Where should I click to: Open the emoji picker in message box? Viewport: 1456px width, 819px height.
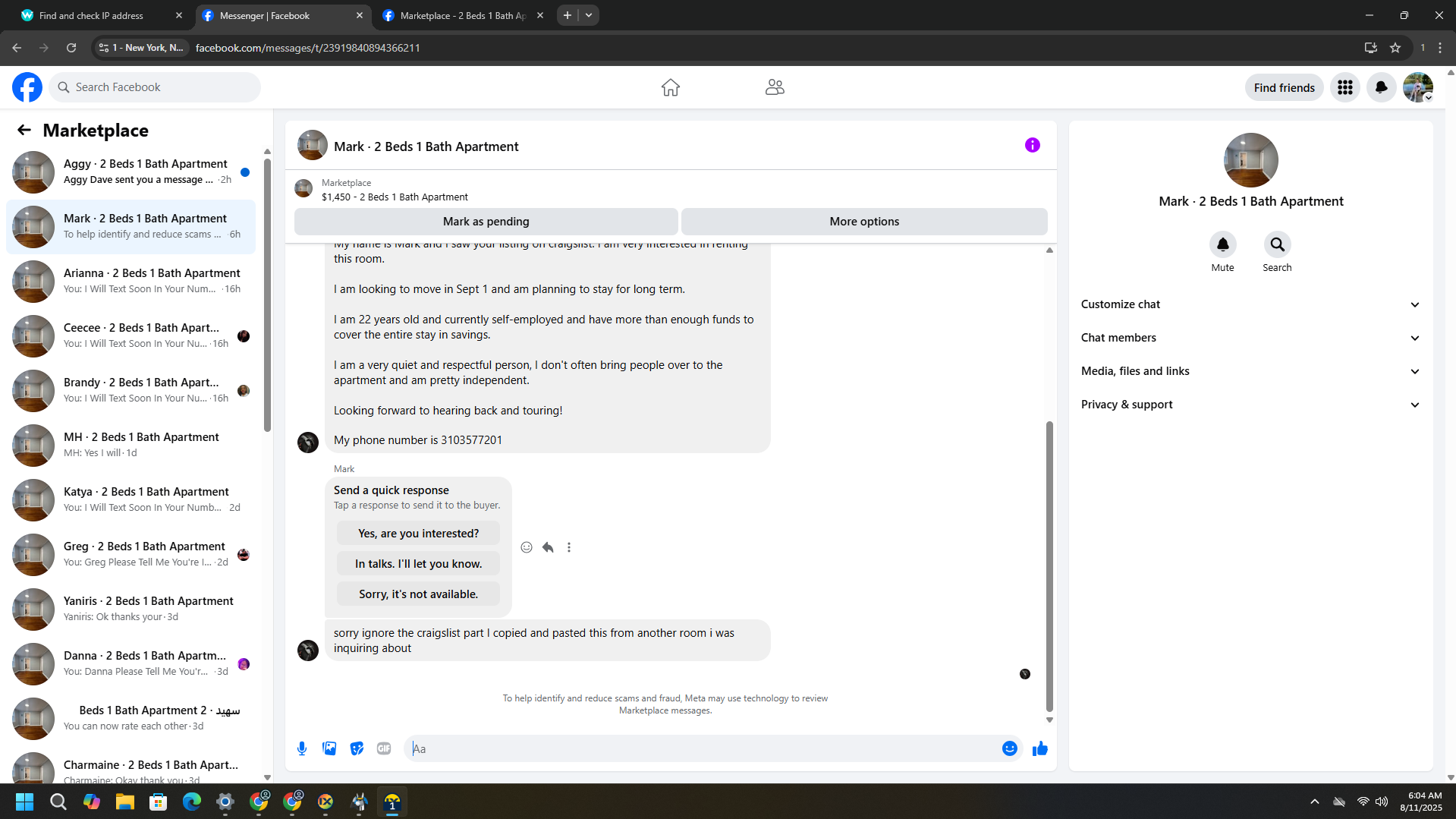tap(1009, 748)
